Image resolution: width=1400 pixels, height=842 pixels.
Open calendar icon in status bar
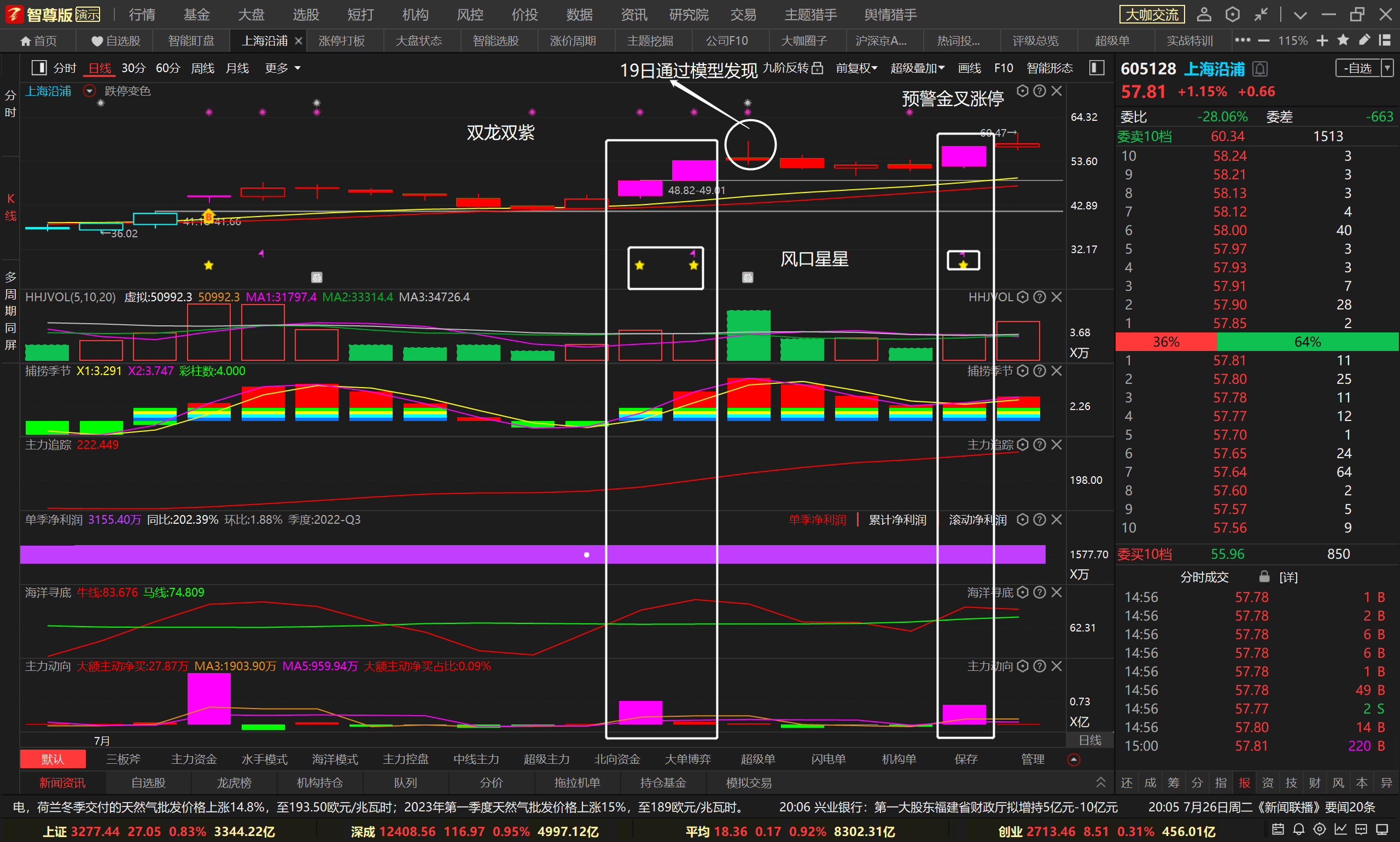point(1277,829)
